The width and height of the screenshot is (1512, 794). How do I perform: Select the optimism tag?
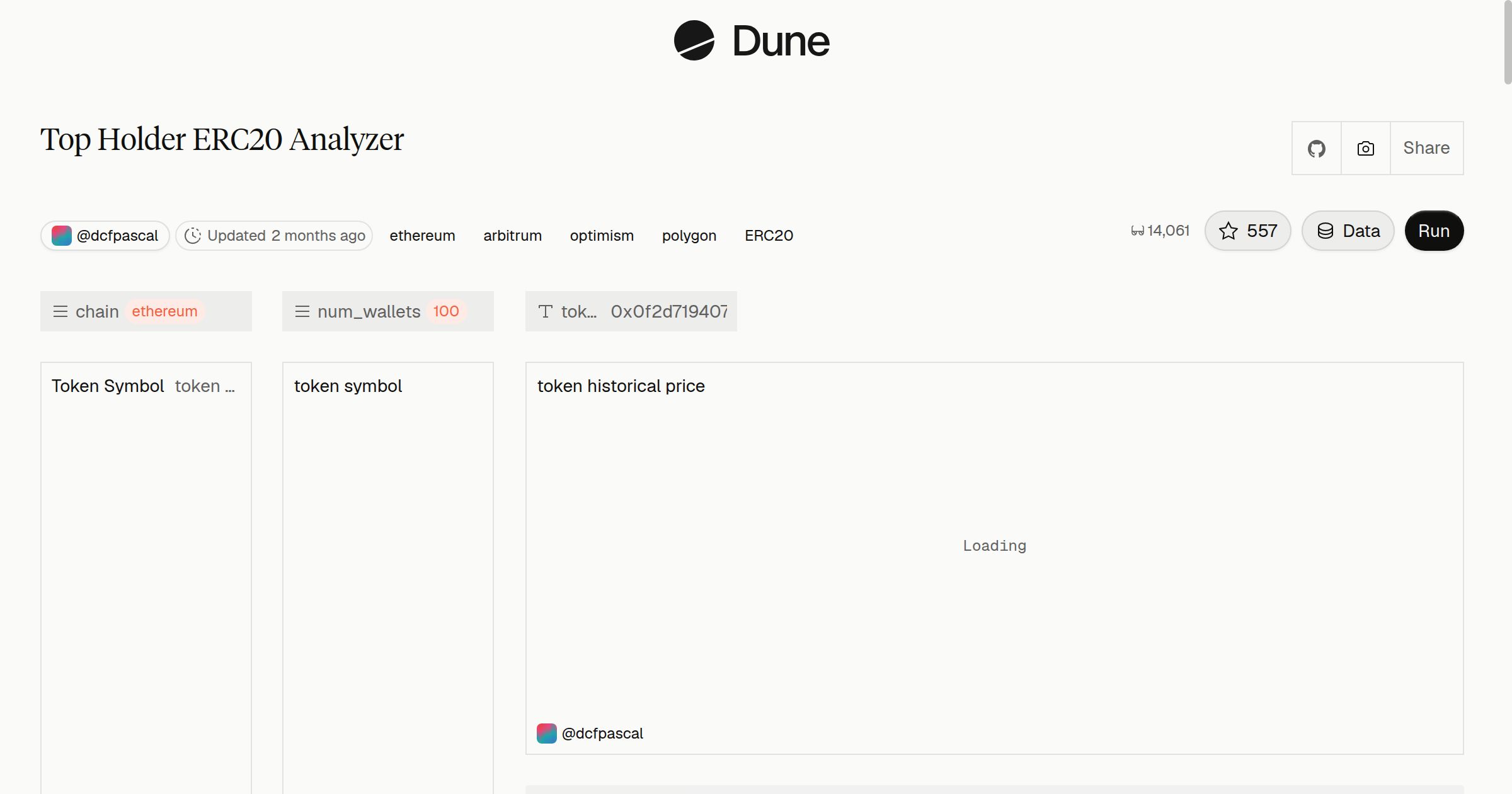[602, 236]
